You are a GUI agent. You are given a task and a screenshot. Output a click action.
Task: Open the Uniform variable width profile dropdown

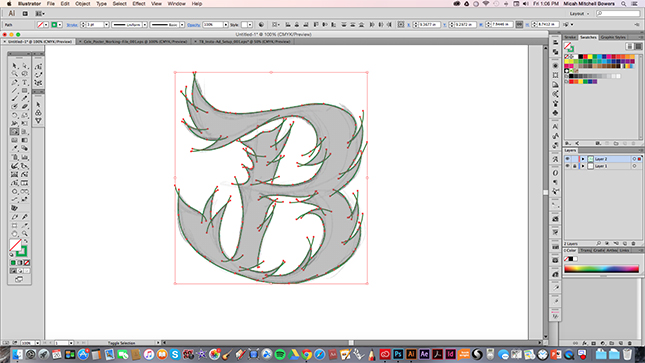[145, 25]
